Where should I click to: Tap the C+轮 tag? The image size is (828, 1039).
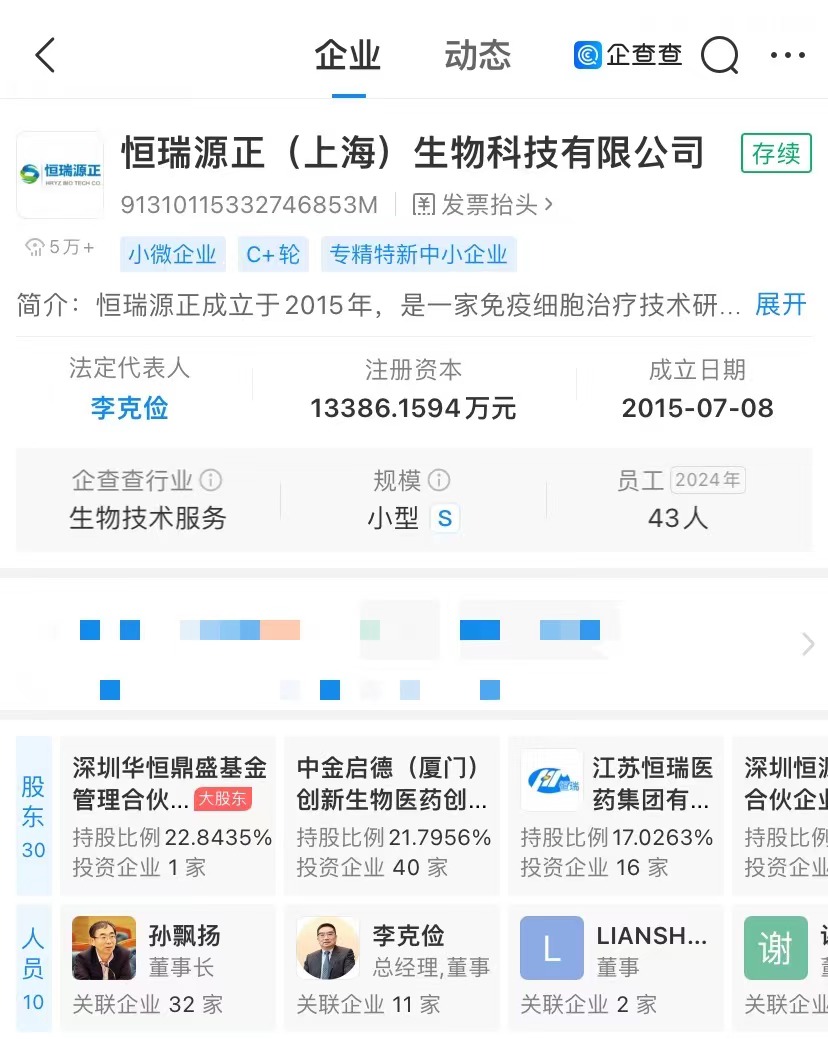[x=273, y=254]
